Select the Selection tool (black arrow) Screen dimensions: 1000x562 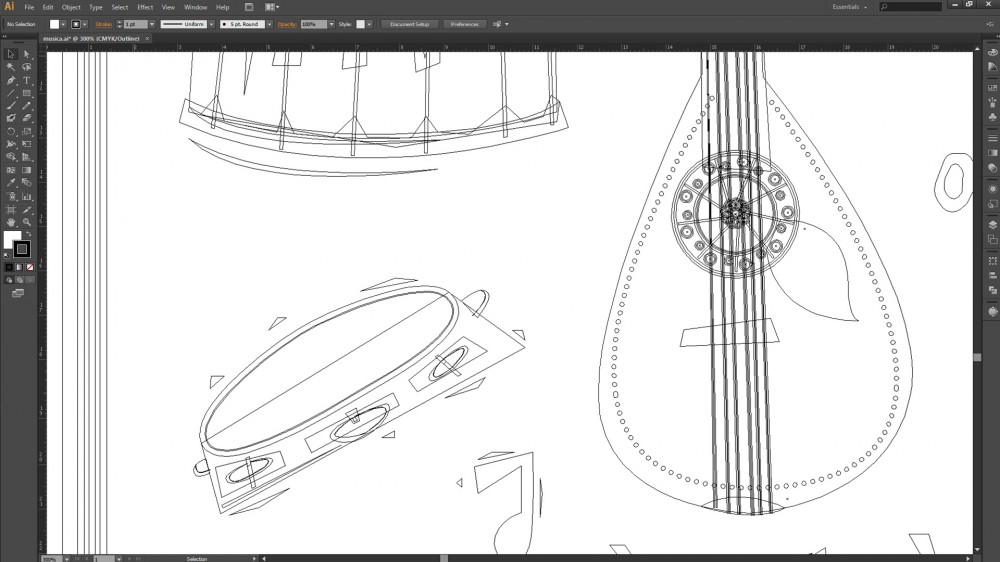point(11,54)
